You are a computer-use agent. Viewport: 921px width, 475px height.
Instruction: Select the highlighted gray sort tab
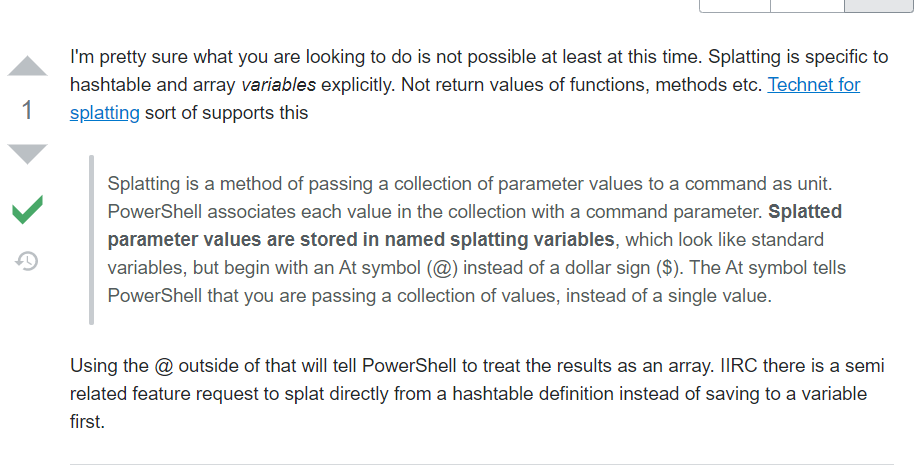tap(879, 5)
